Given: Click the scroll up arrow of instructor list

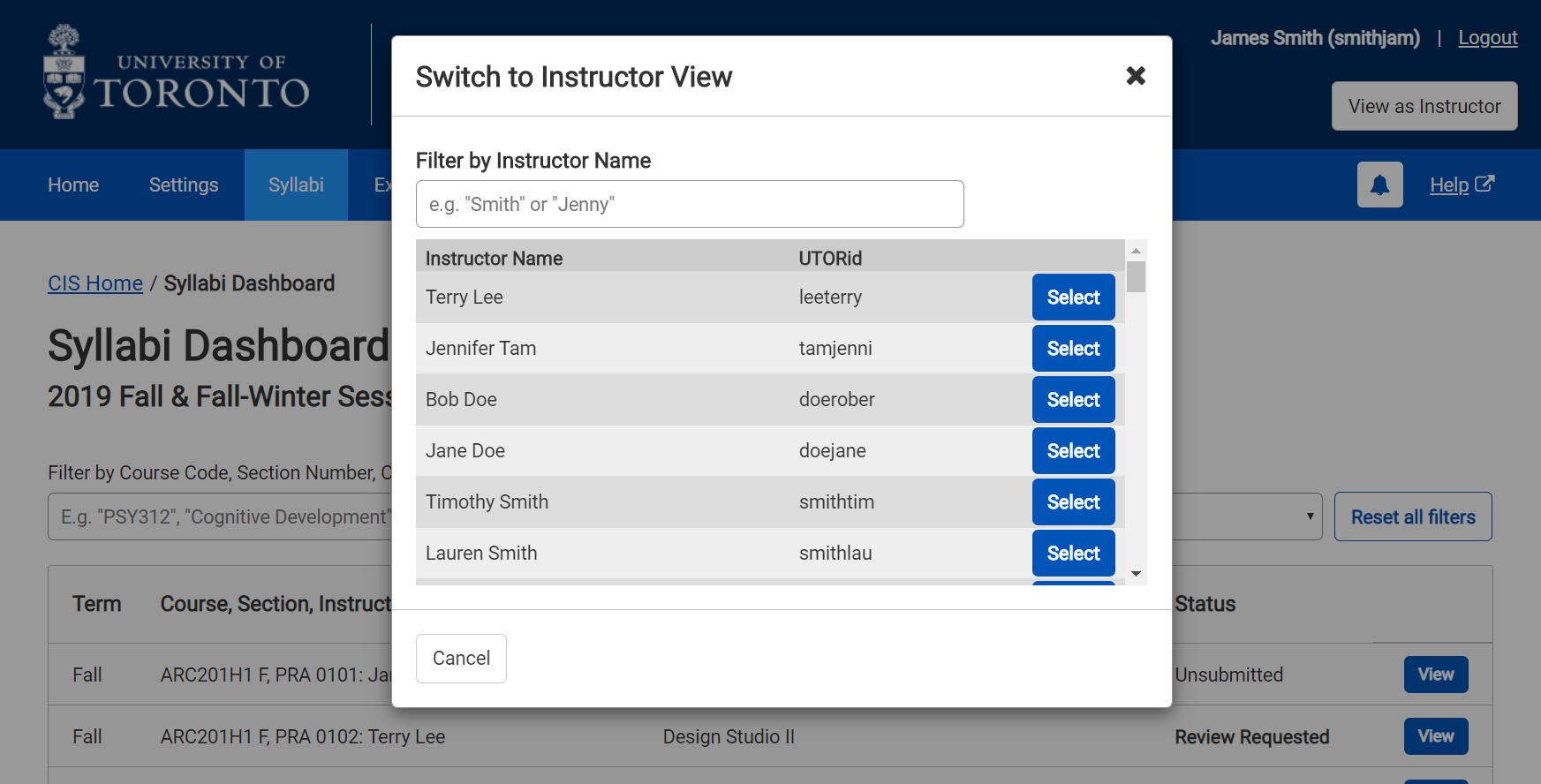Looking at the screenshot, I should [1136, 251].
